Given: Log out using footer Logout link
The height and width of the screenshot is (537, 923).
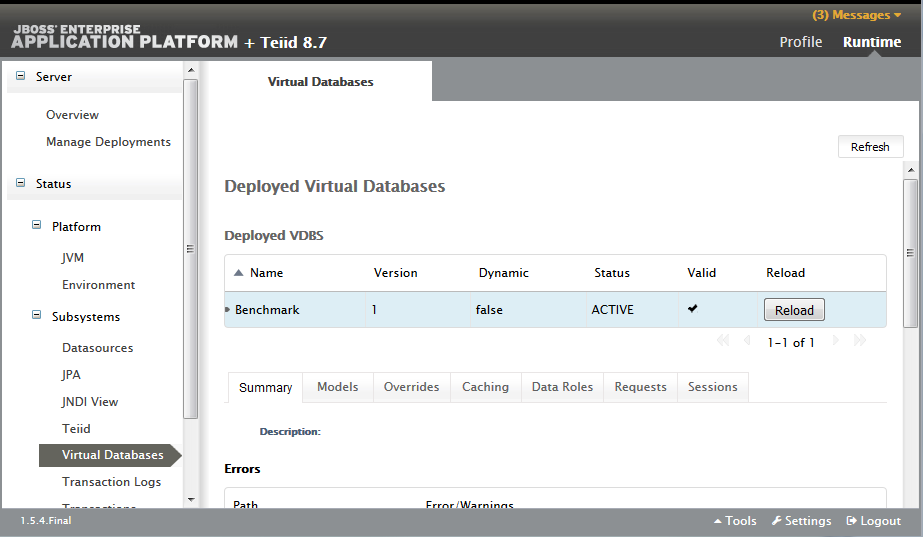Looking at the screenshot, I should [x=874, y=521].
